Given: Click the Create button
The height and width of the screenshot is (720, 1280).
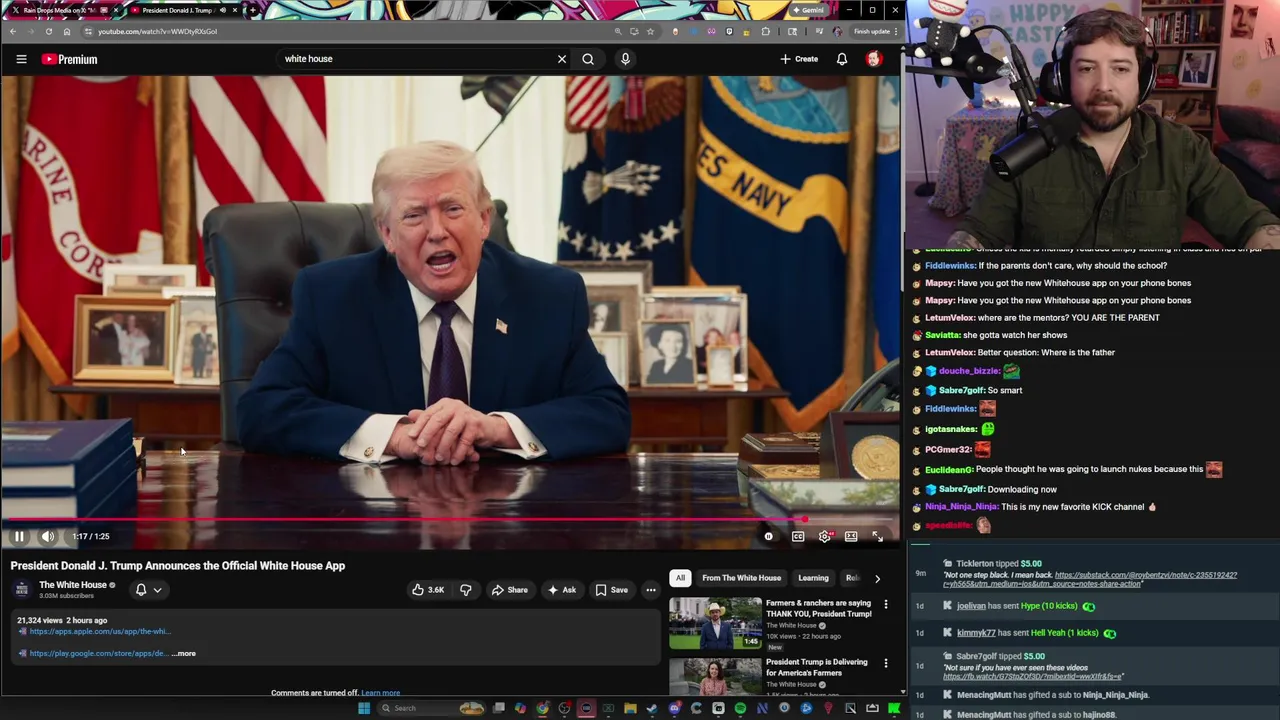Looking at the screenshot, I should pos(799,59).
